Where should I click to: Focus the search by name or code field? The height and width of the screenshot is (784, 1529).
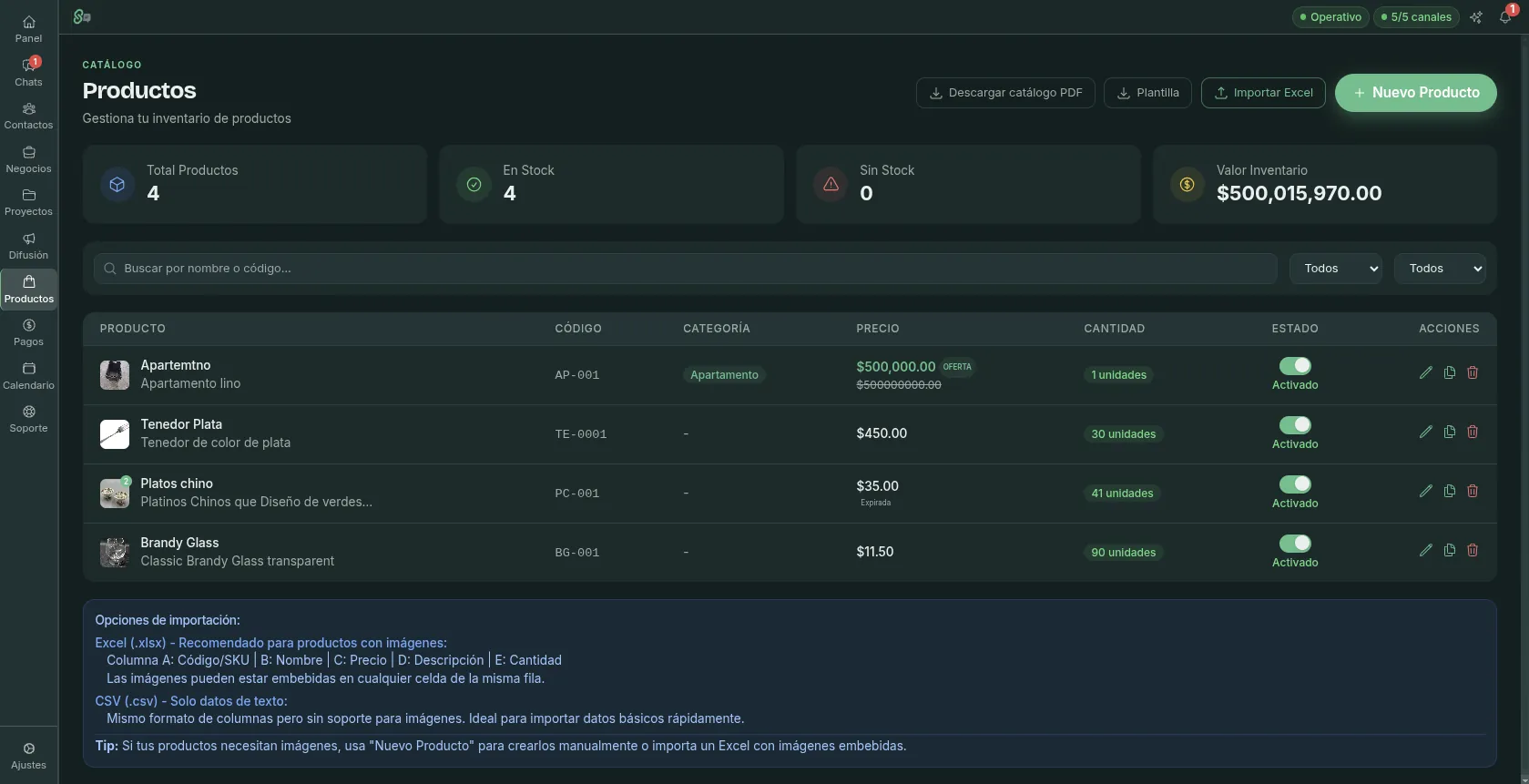tap(686, 269)
